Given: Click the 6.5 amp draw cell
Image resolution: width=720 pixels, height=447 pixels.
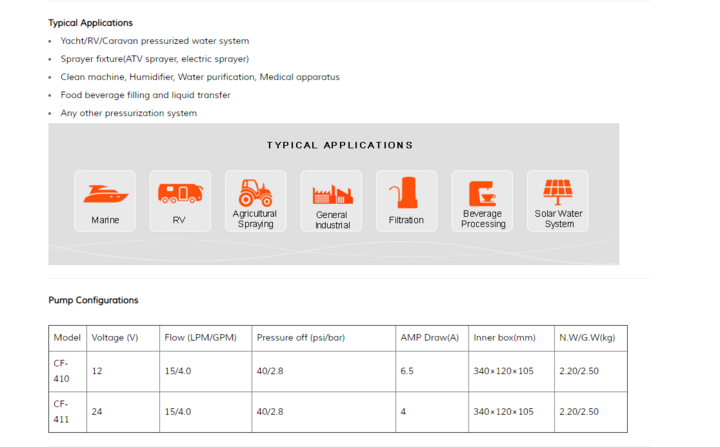Looking at the screenshot, I should point(407,371).
